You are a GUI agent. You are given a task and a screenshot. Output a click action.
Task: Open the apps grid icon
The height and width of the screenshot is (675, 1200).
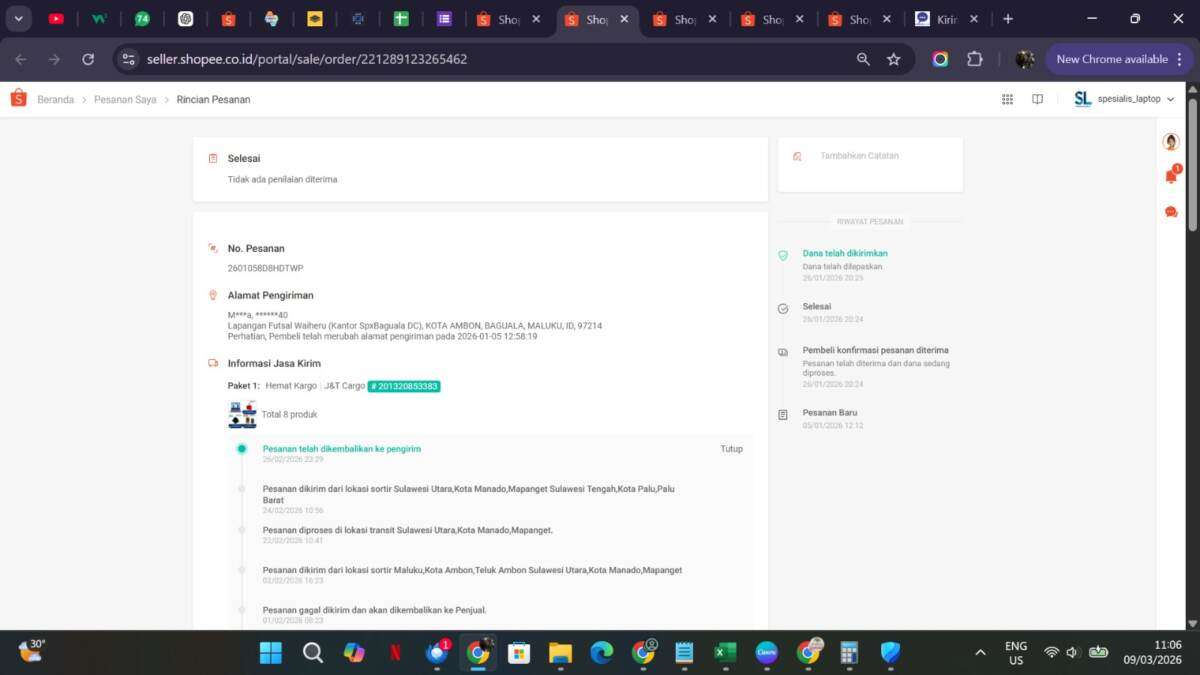(1007, 99)
